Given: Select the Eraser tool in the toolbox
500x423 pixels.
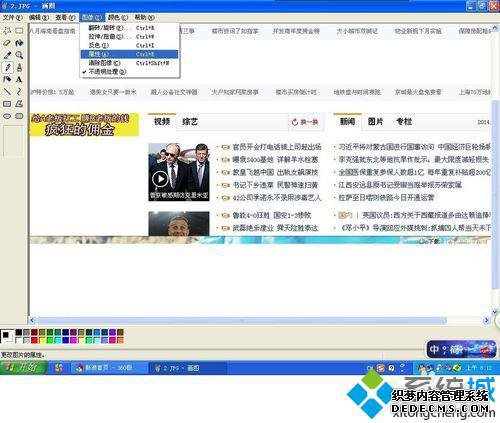Looking at the screenshot, I should [7, 43].
